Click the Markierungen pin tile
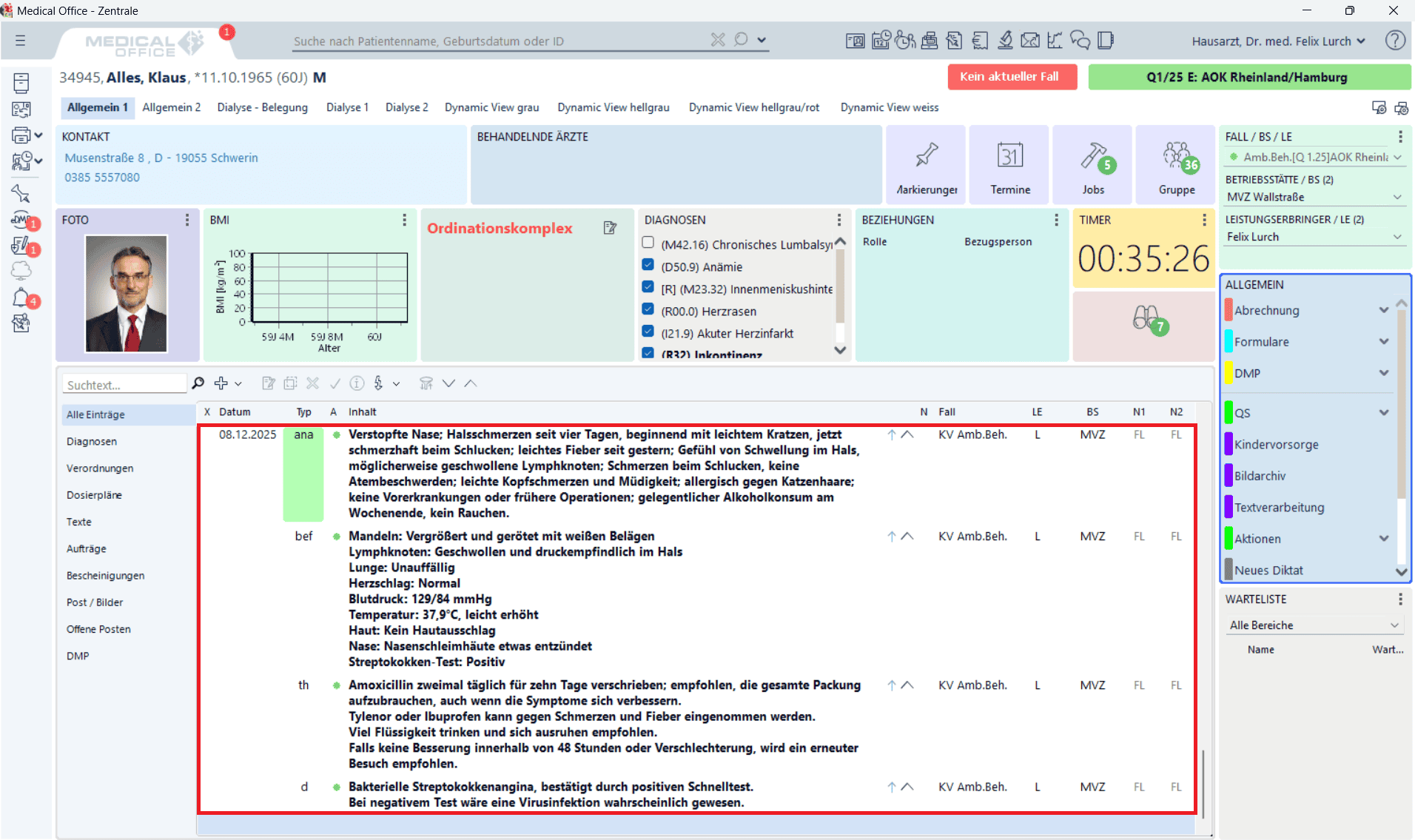The image size is (1415, 840). click(x=926, y=165)
